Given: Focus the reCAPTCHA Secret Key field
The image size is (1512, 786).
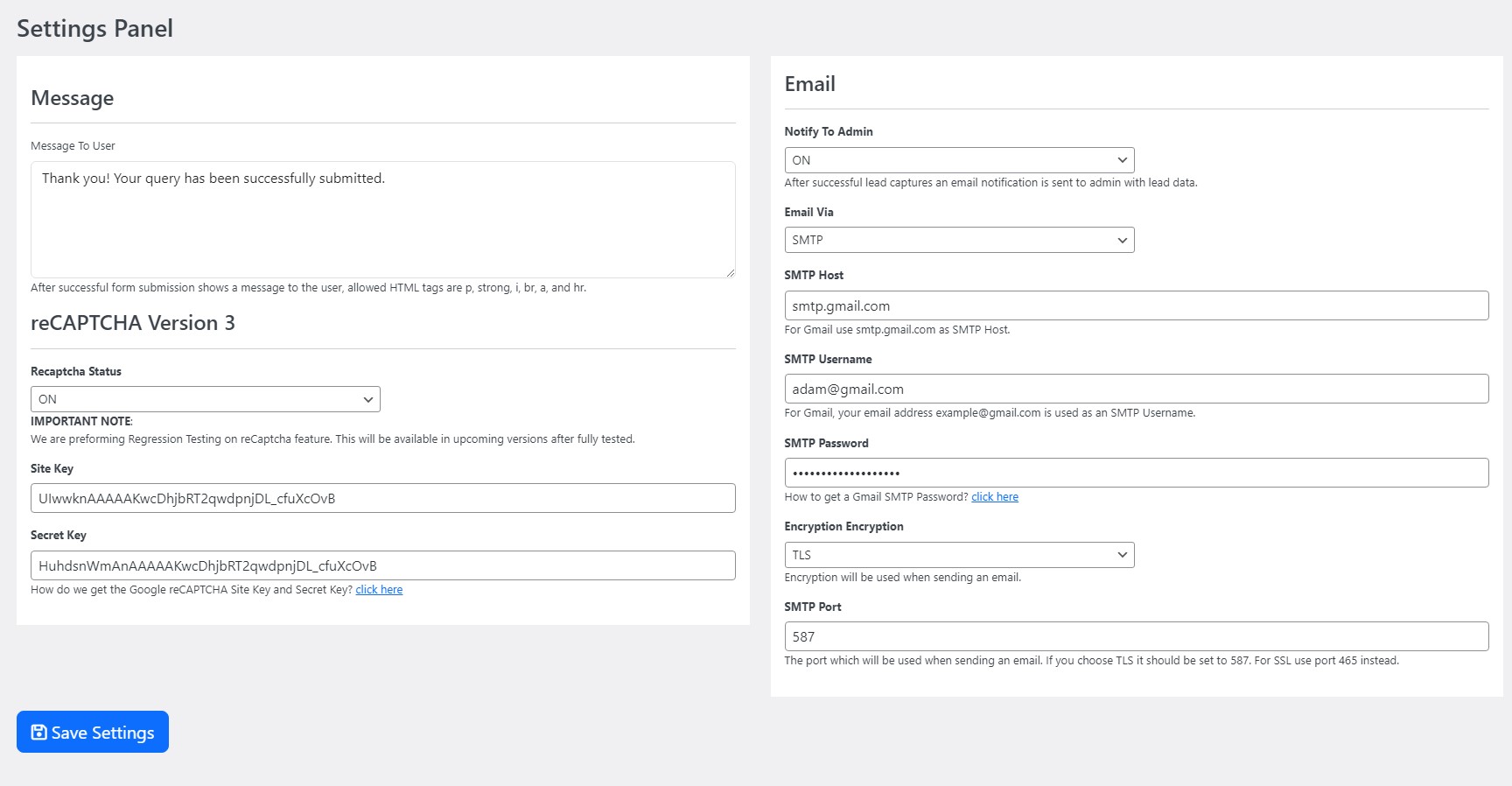Looking at the screenshot, I should click(383, 565).
